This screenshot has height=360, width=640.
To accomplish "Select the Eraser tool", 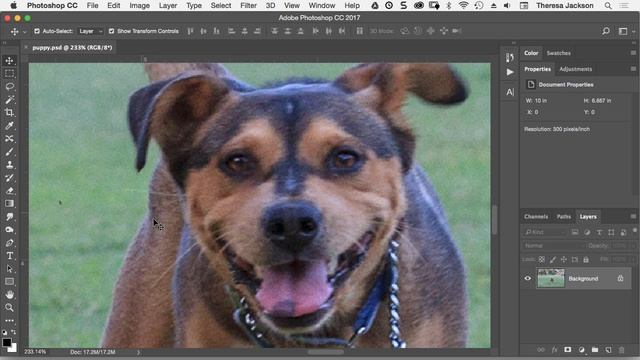I will [9, 191].
